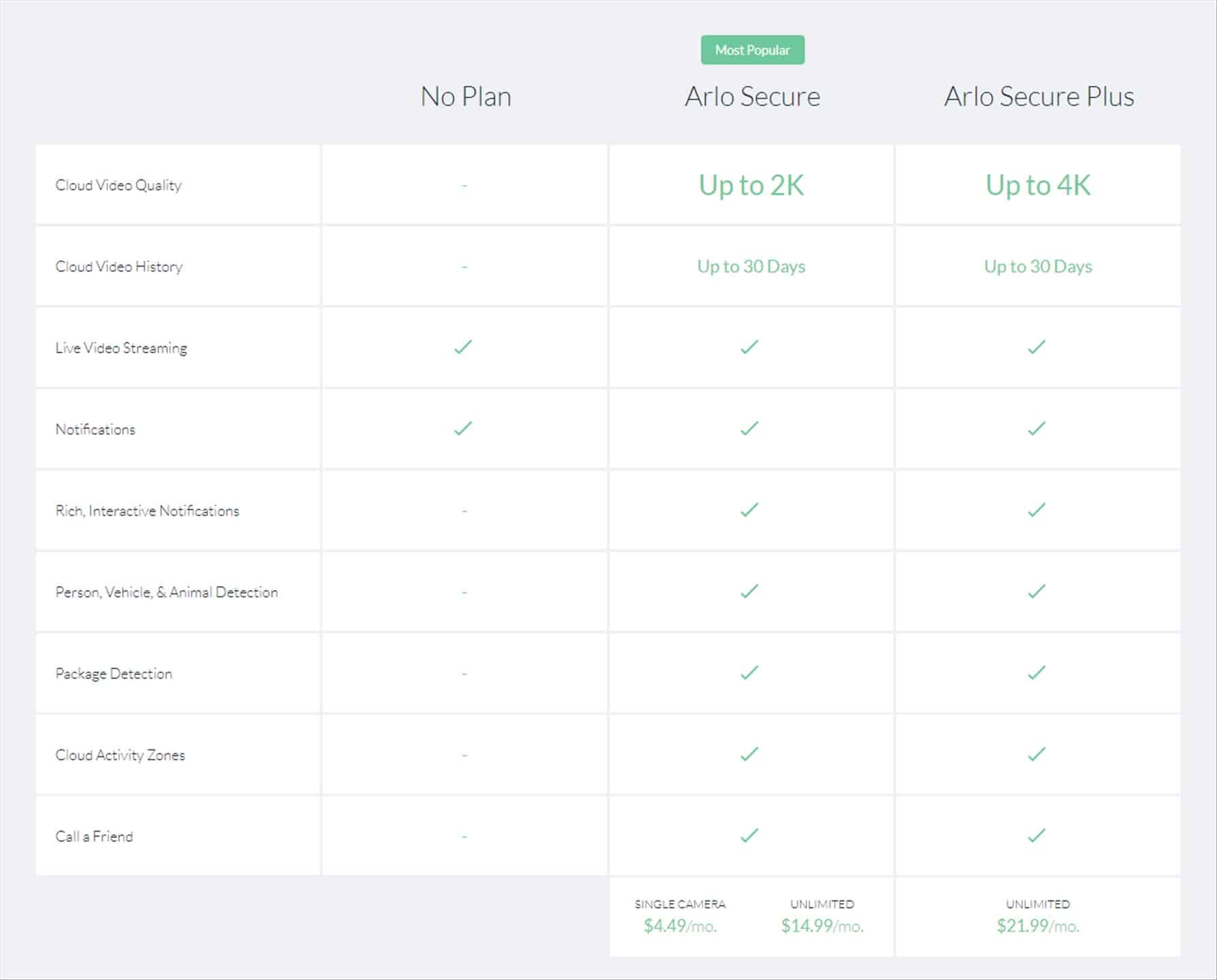The height and width of the screenshot is (980, 1217).
Task: Click the Unlimited $21.99/mo. price
Action: pos(1038,926)
